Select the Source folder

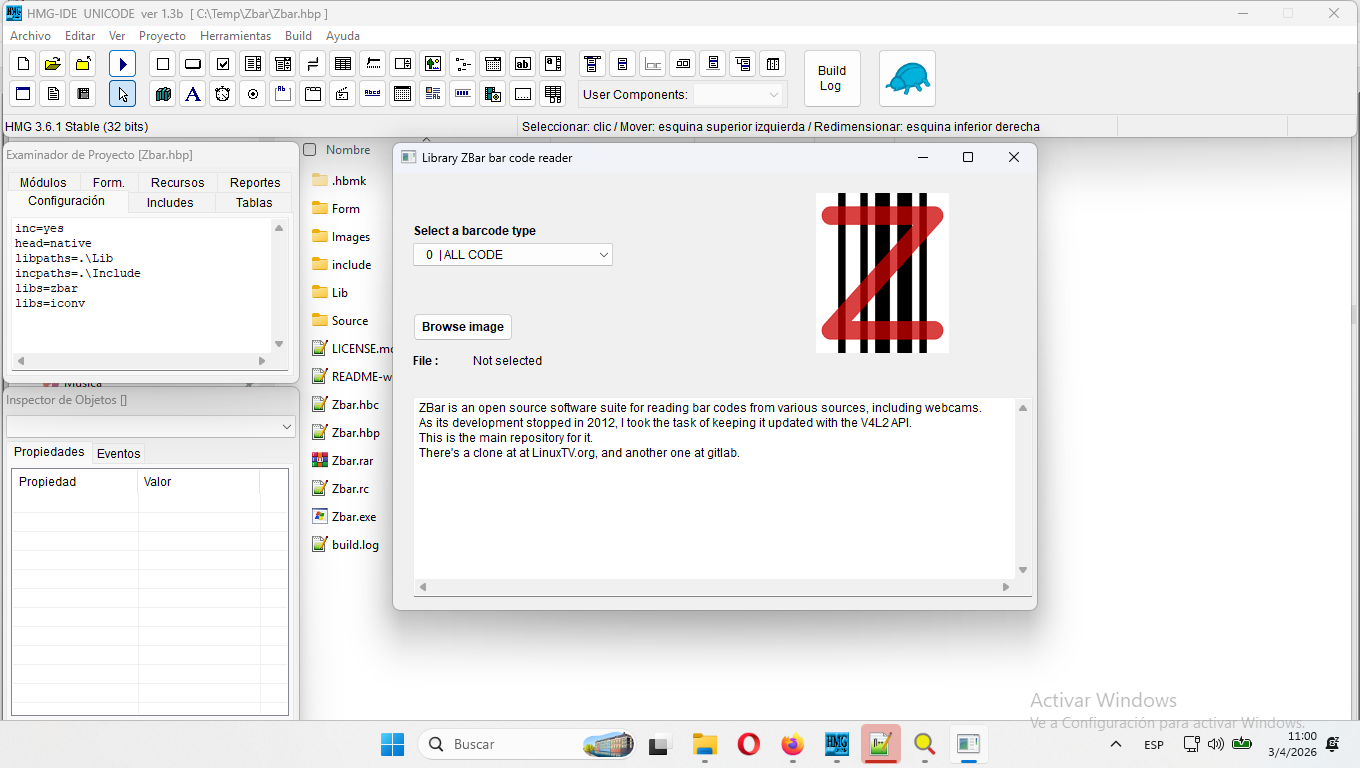340,321
